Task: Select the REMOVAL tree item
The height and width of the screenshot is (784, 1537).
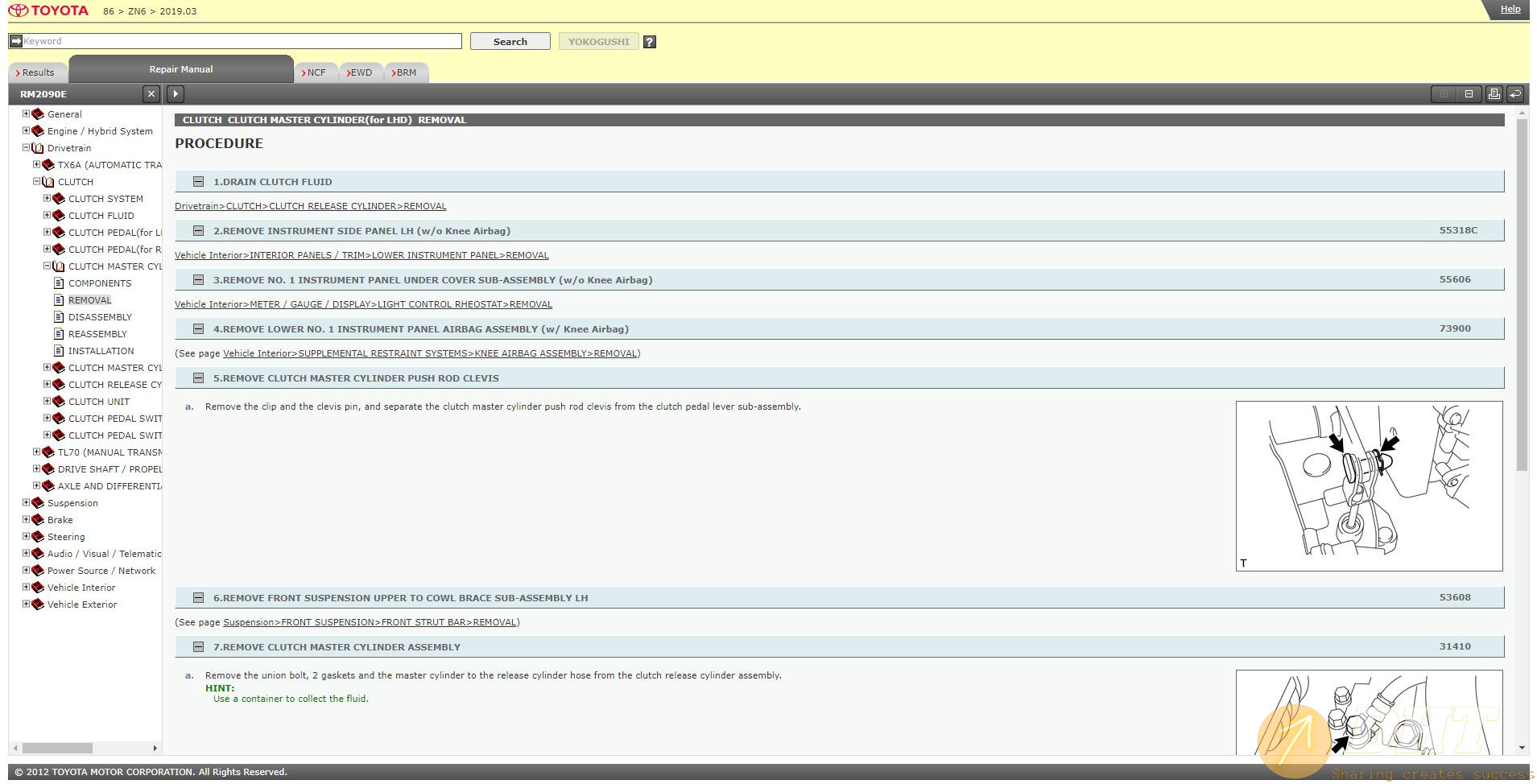Action: pyautogui.click(x=89, y=300)
